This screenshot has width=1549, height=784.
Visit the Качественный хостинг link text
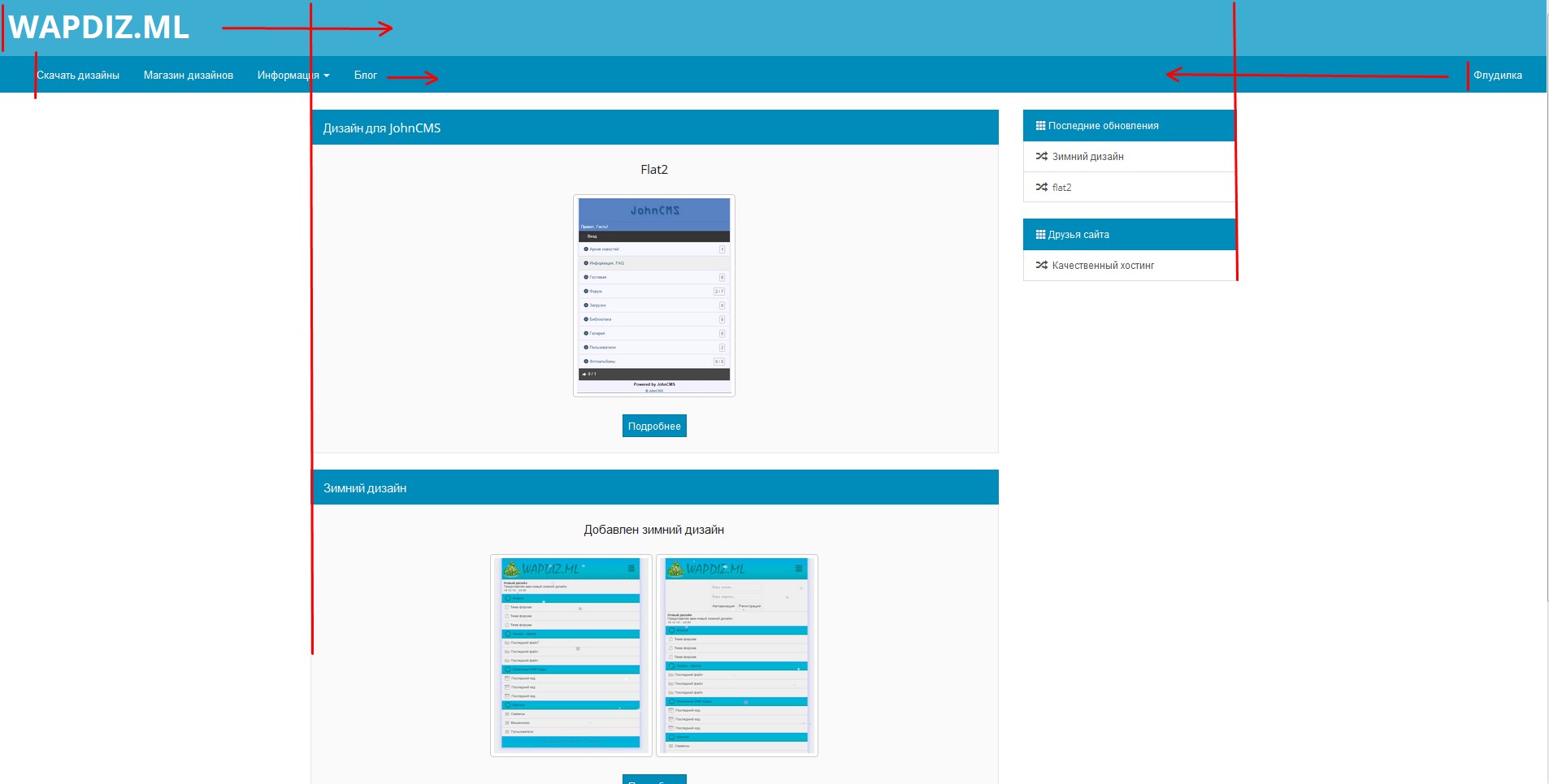pos(1103,266)
